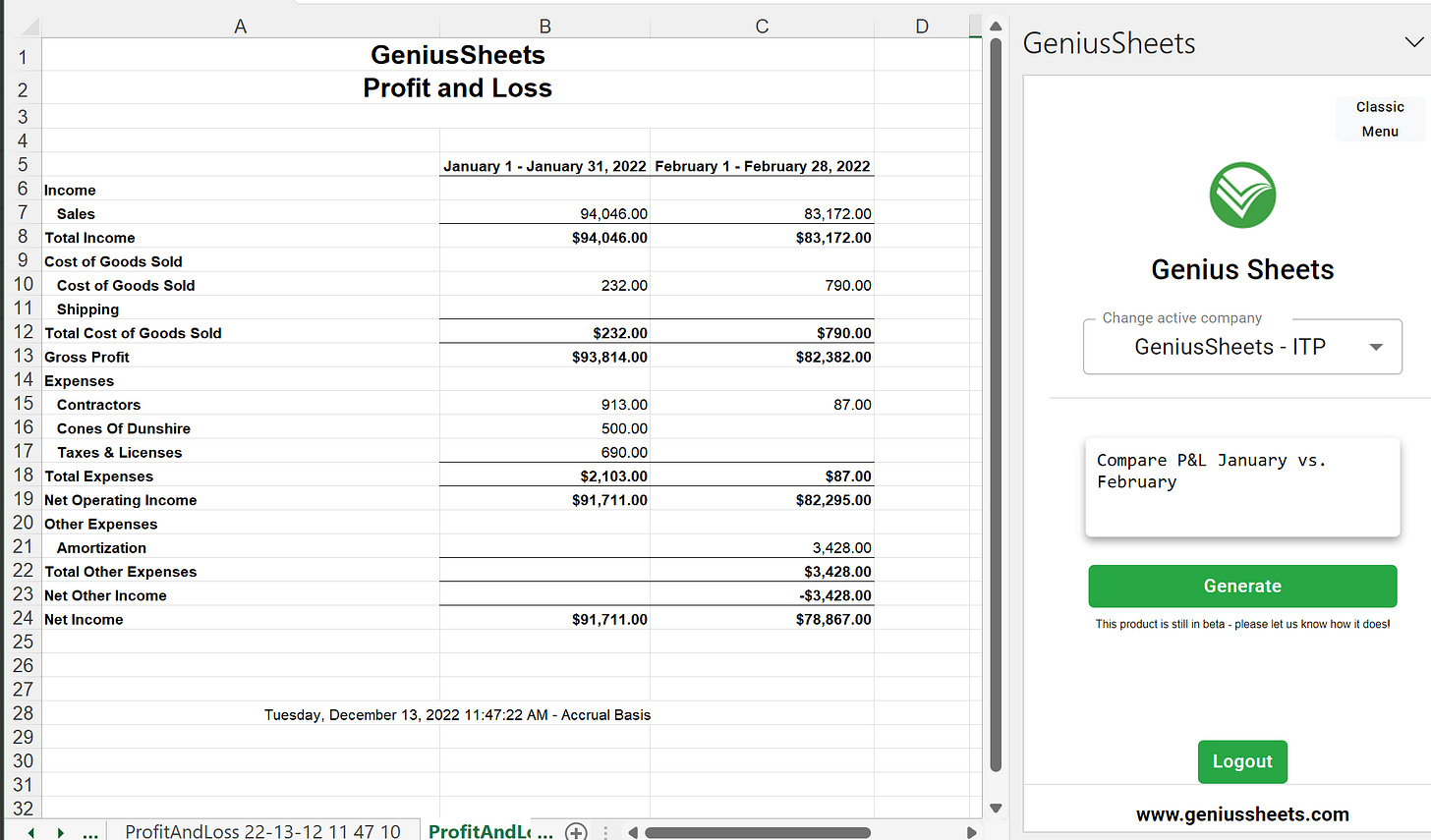Image resolution: width=1431 pixels, height=840 pixels.
Task: Select the $91,711.00 Net Income cell
Action: point(544,619)
